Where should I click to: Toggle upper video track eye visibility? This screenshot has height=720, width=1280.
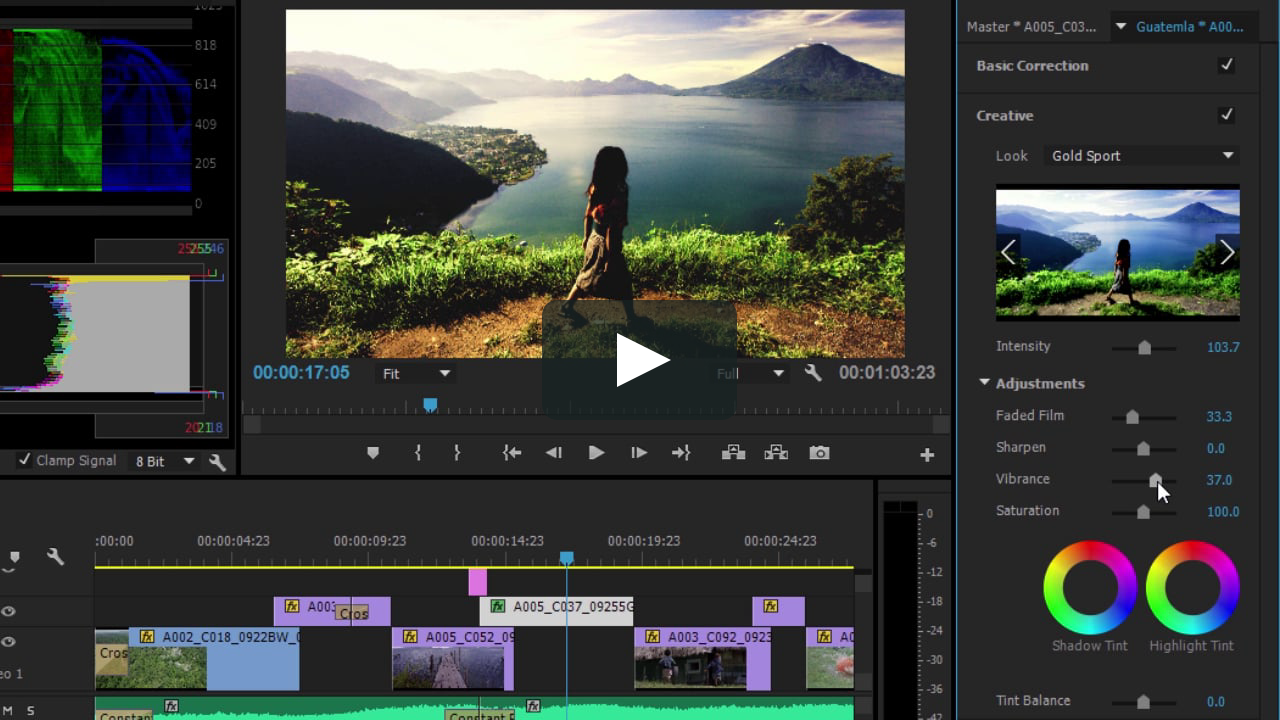pos(8,612)
